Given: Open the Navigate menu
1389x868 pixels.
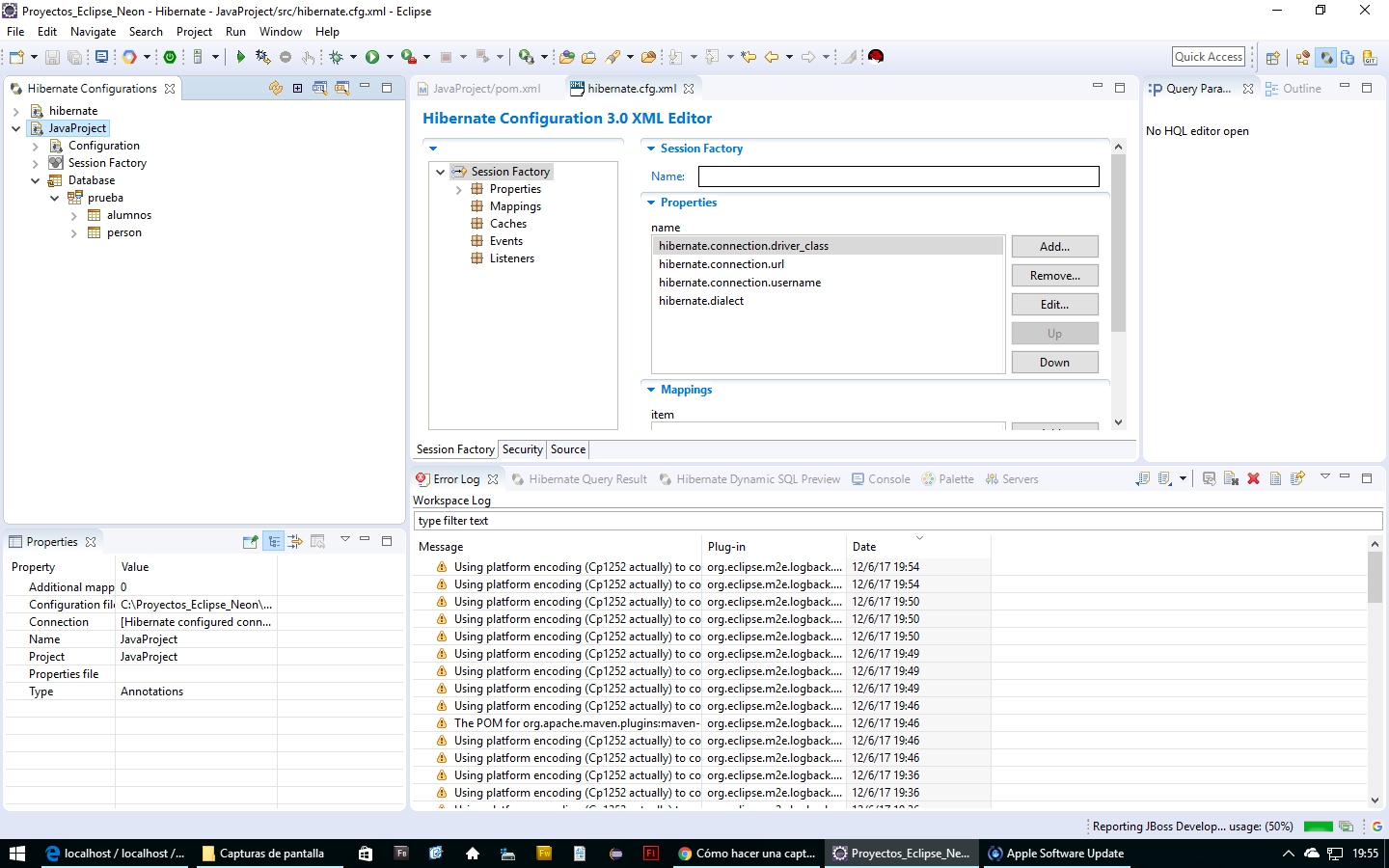Looking at the screenshot, I should coord(93,31).
